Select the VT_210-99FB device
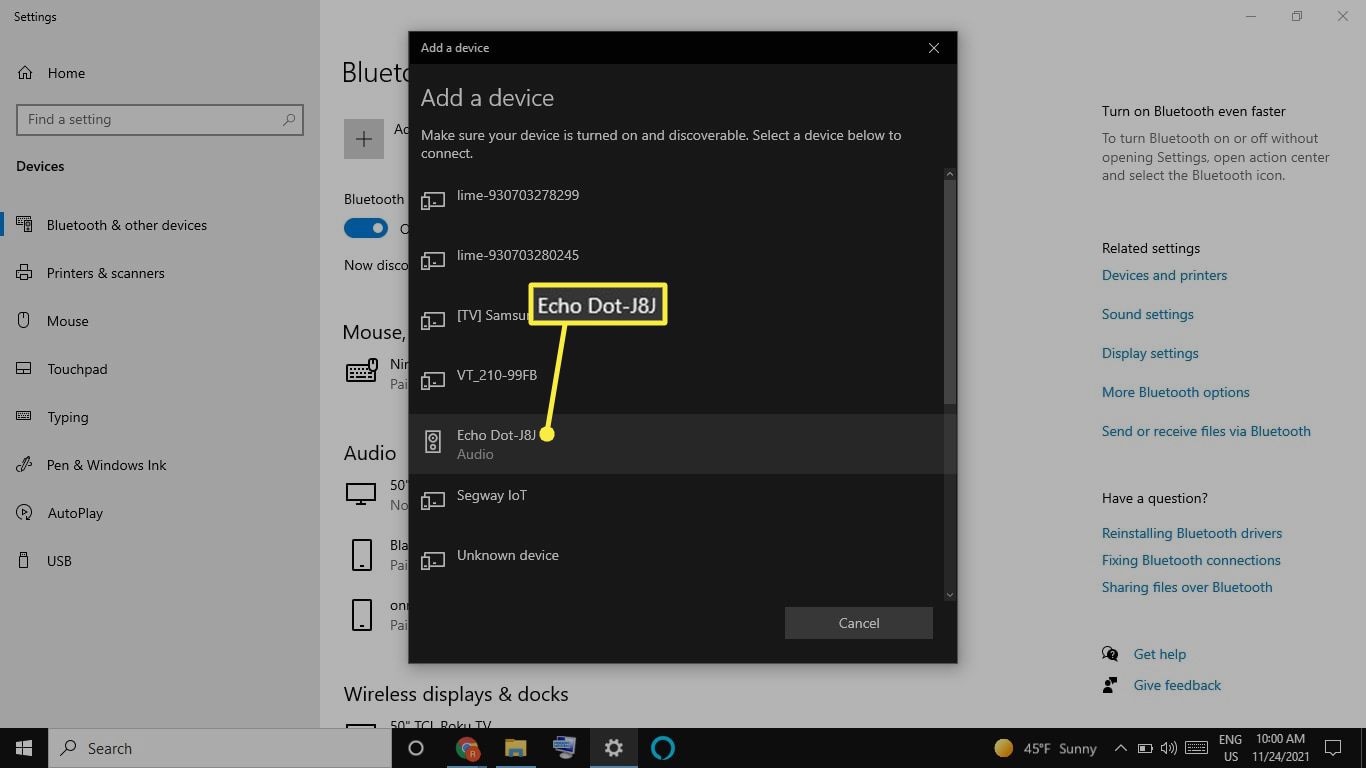Image resolution: width=1366 pixels, height=768 pixels. (676, 383)
